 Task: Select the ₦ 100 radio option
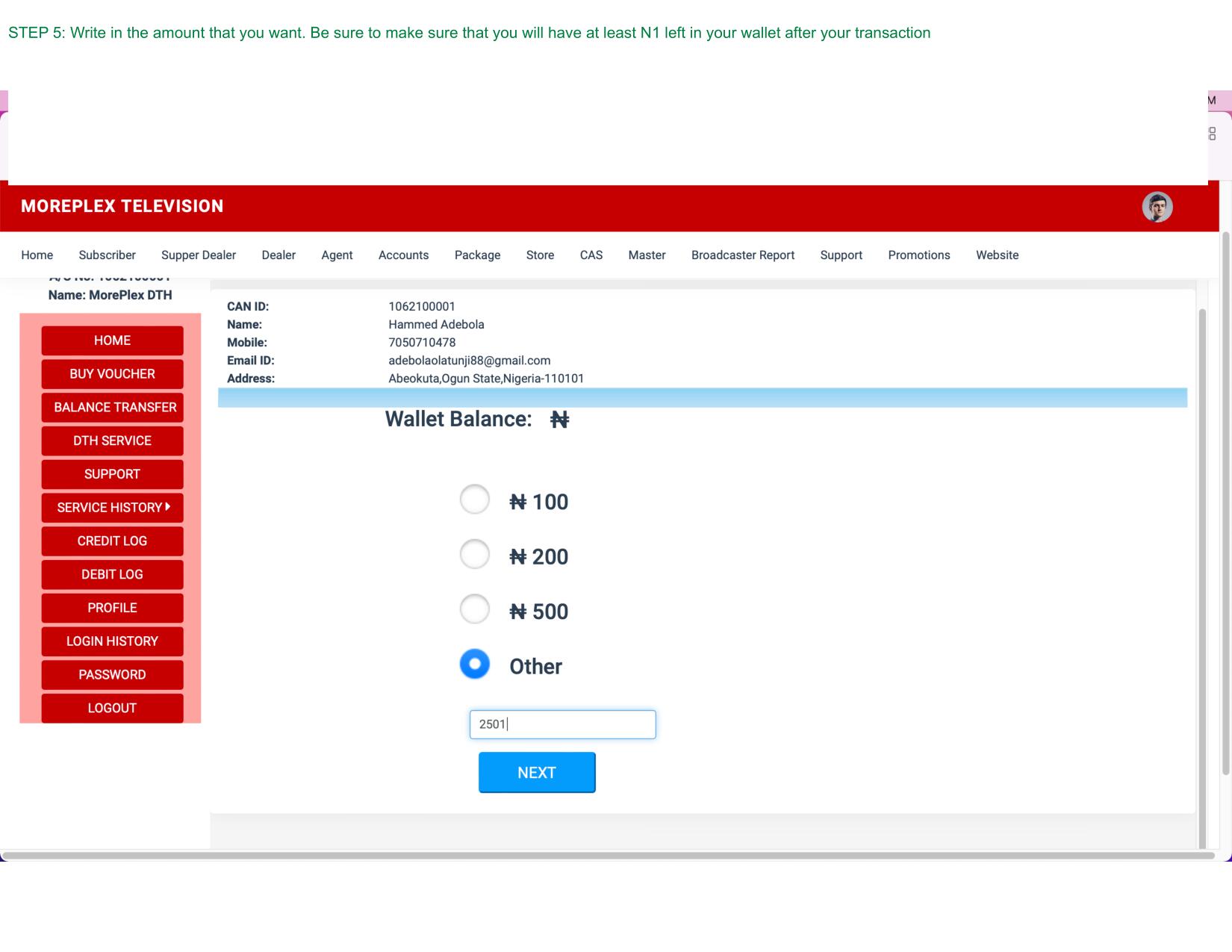click(474, 500)
